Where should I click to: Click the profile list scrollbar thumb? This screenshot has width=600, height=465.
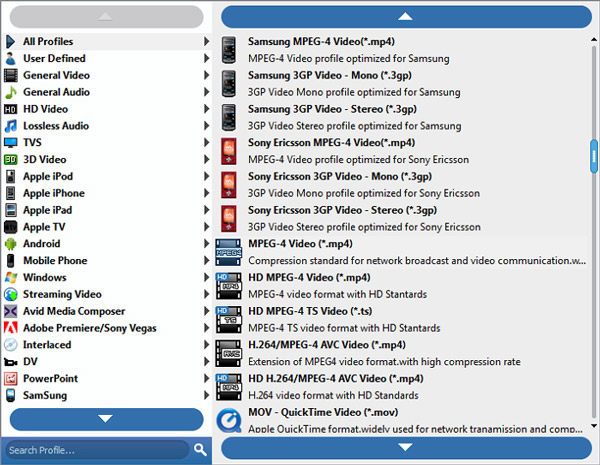594,156
